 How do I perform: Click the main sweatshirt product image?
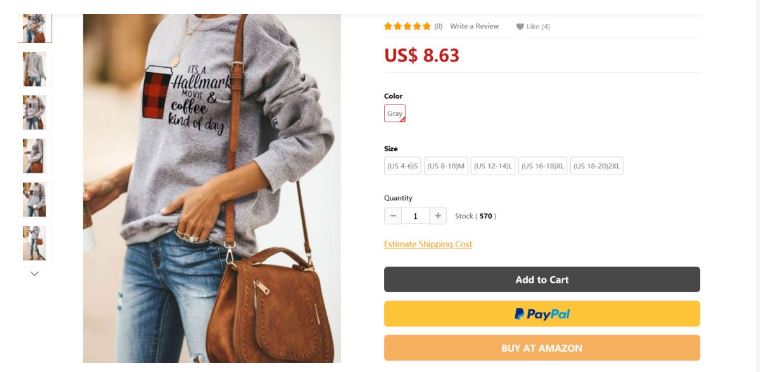coord(212,188)
